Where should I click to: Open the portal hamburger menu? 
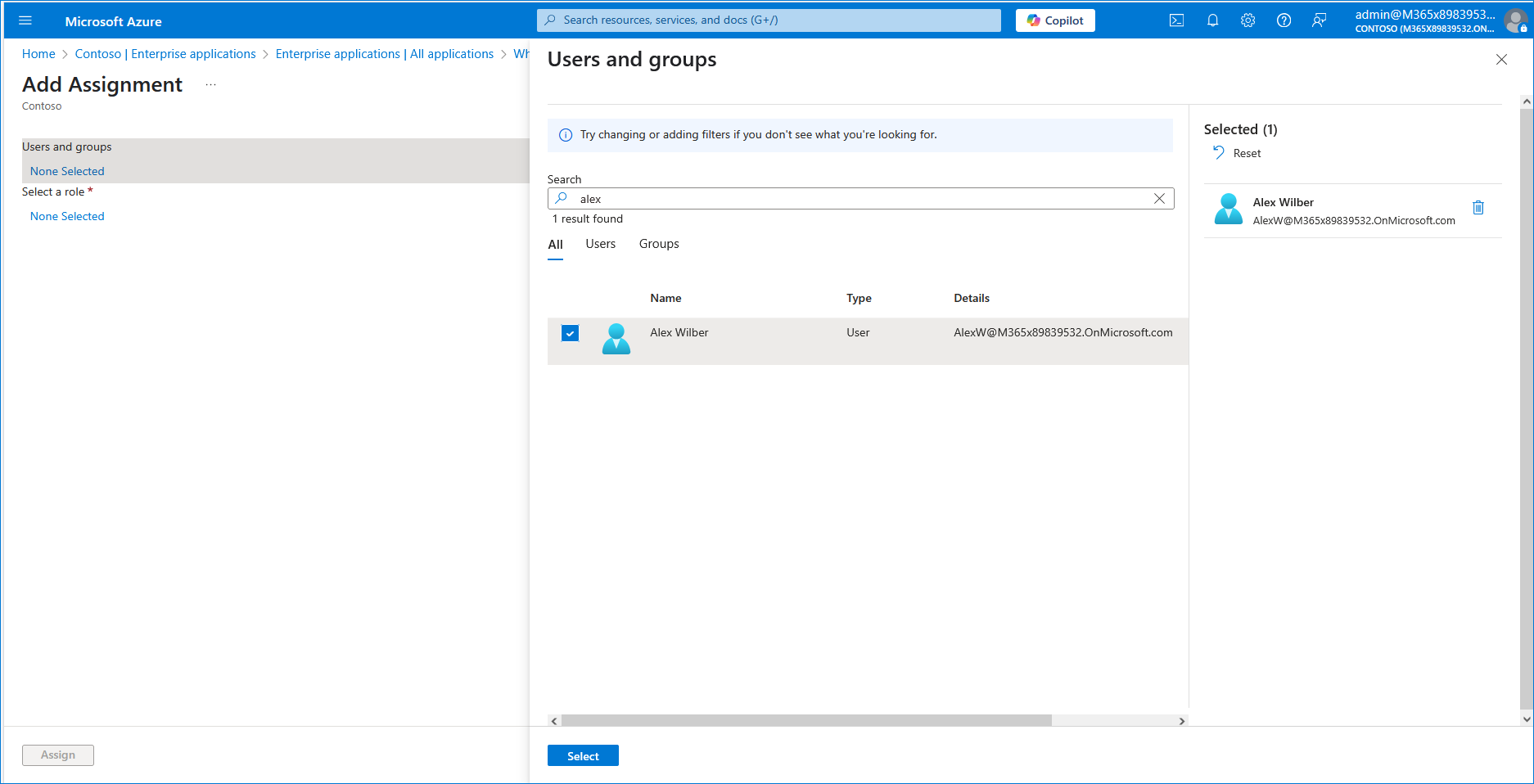pyautogui.click(x=25, y=20)
